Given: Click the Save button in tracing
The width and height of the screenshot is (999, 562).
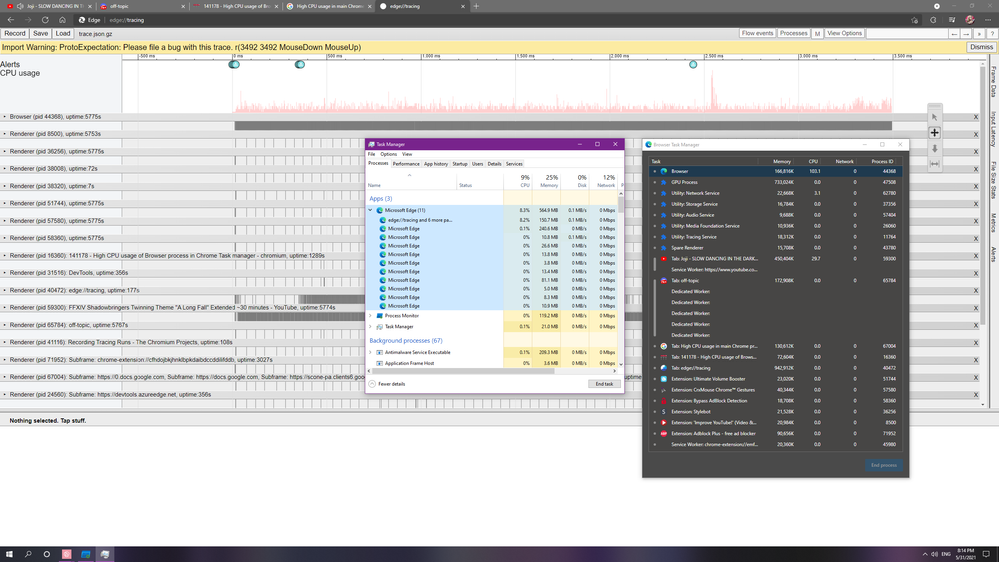Looking at the screenshot, I should pyautogui.click(x=40, y=34).
